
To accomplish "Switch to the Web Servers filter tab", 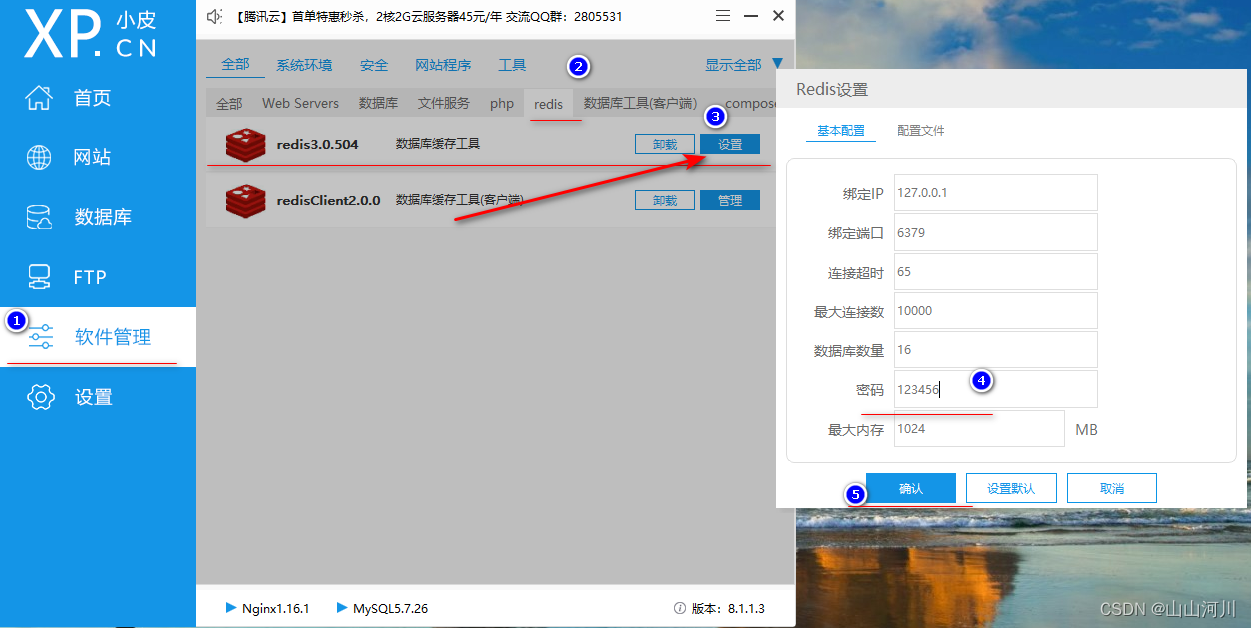I will tap(300, 103).
